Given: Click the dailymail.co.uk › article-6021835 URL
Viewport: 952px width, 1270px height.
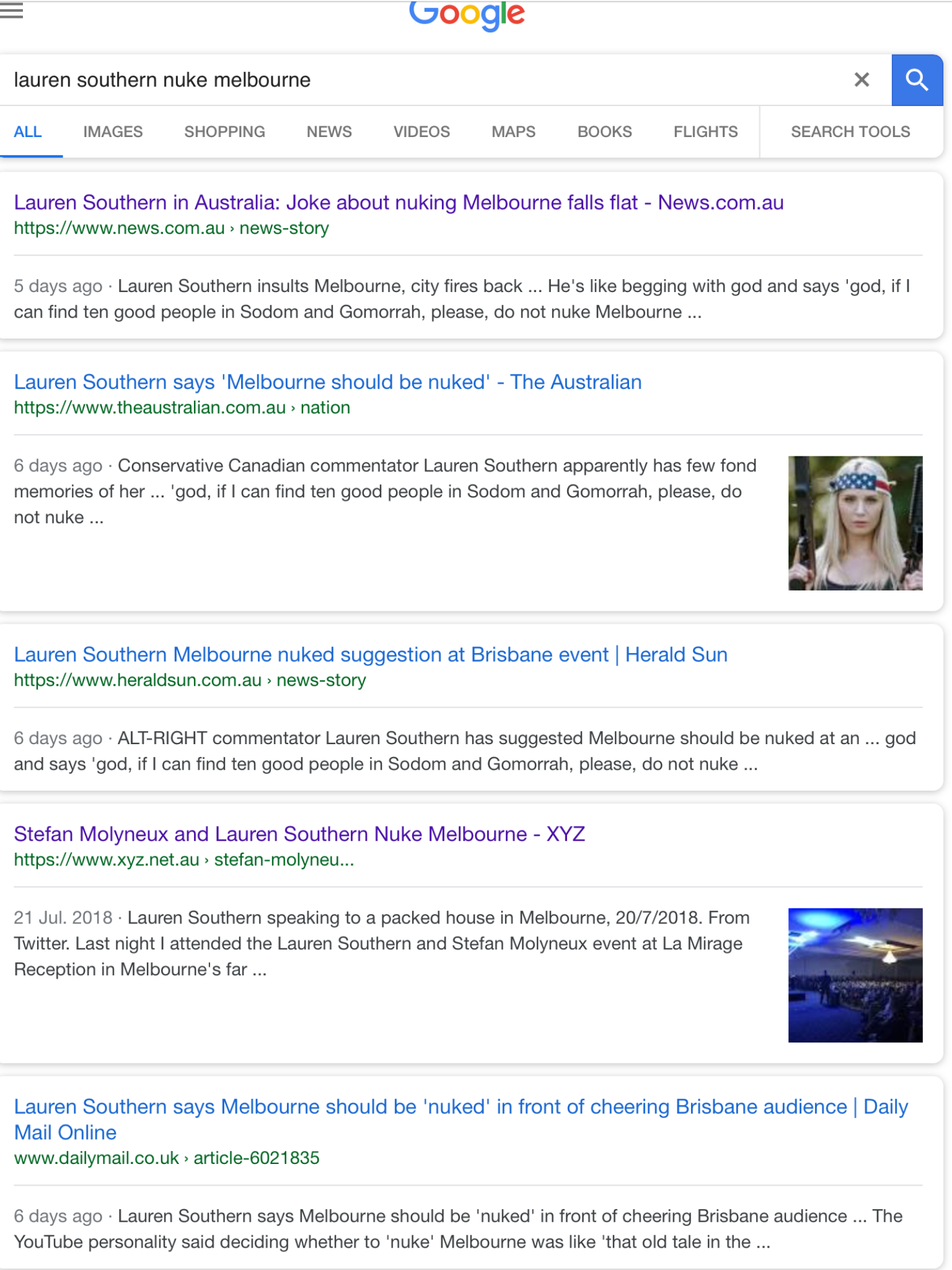Looking at the screenshot, I should coord(167,1158).
